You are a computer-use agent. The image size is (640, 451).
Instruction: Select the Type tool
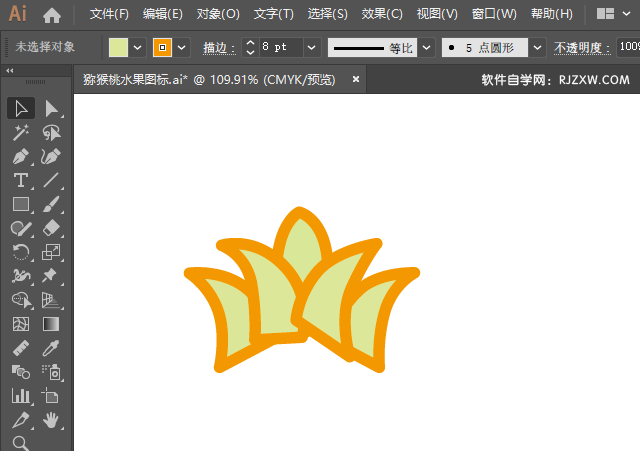[21, 180]
